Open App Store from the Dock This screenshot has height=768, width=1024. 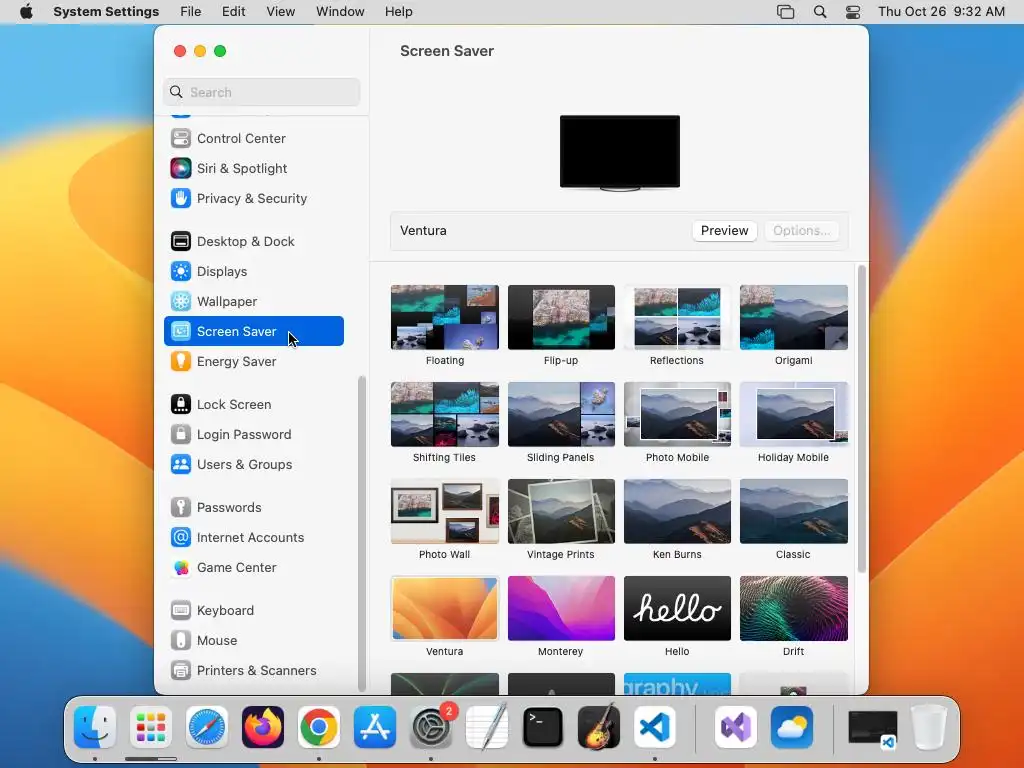click(375, 728)
